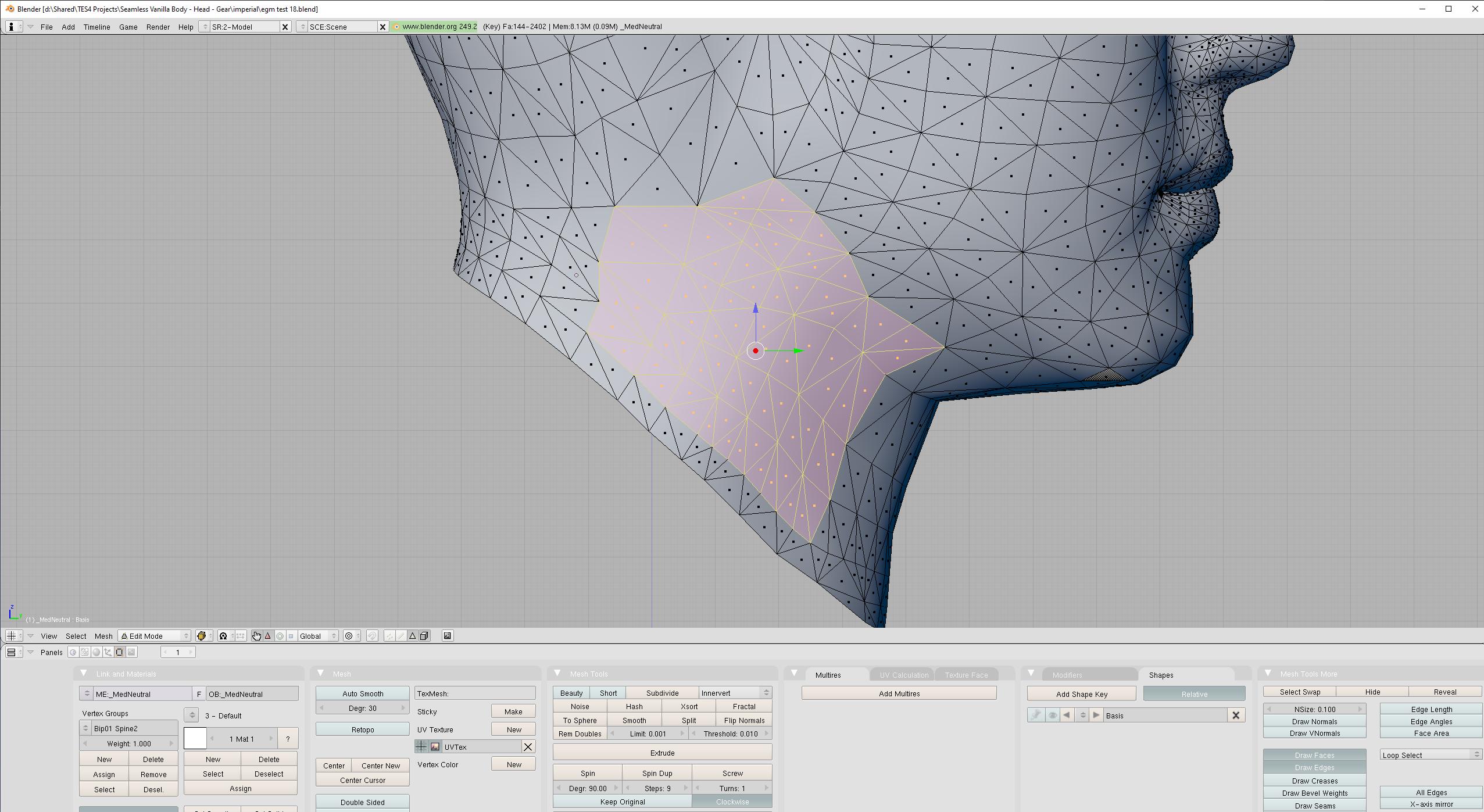This screenshot has height=812, width=1484.
Task: Open the Editing context panel icon
Action: point(120,652)
